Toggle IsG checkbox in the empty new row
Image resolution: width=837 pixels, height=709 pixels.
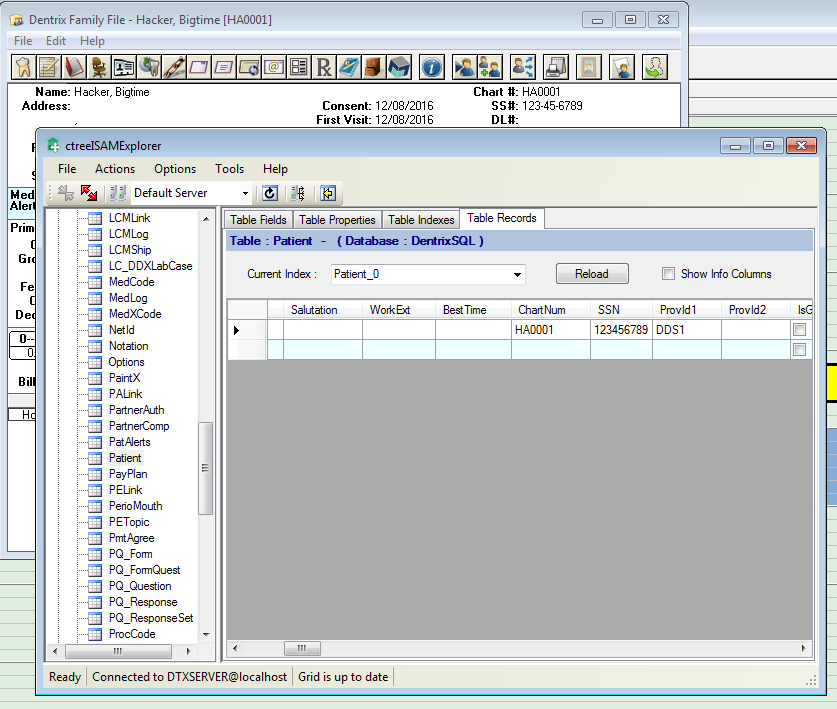[x=799, y=350]
